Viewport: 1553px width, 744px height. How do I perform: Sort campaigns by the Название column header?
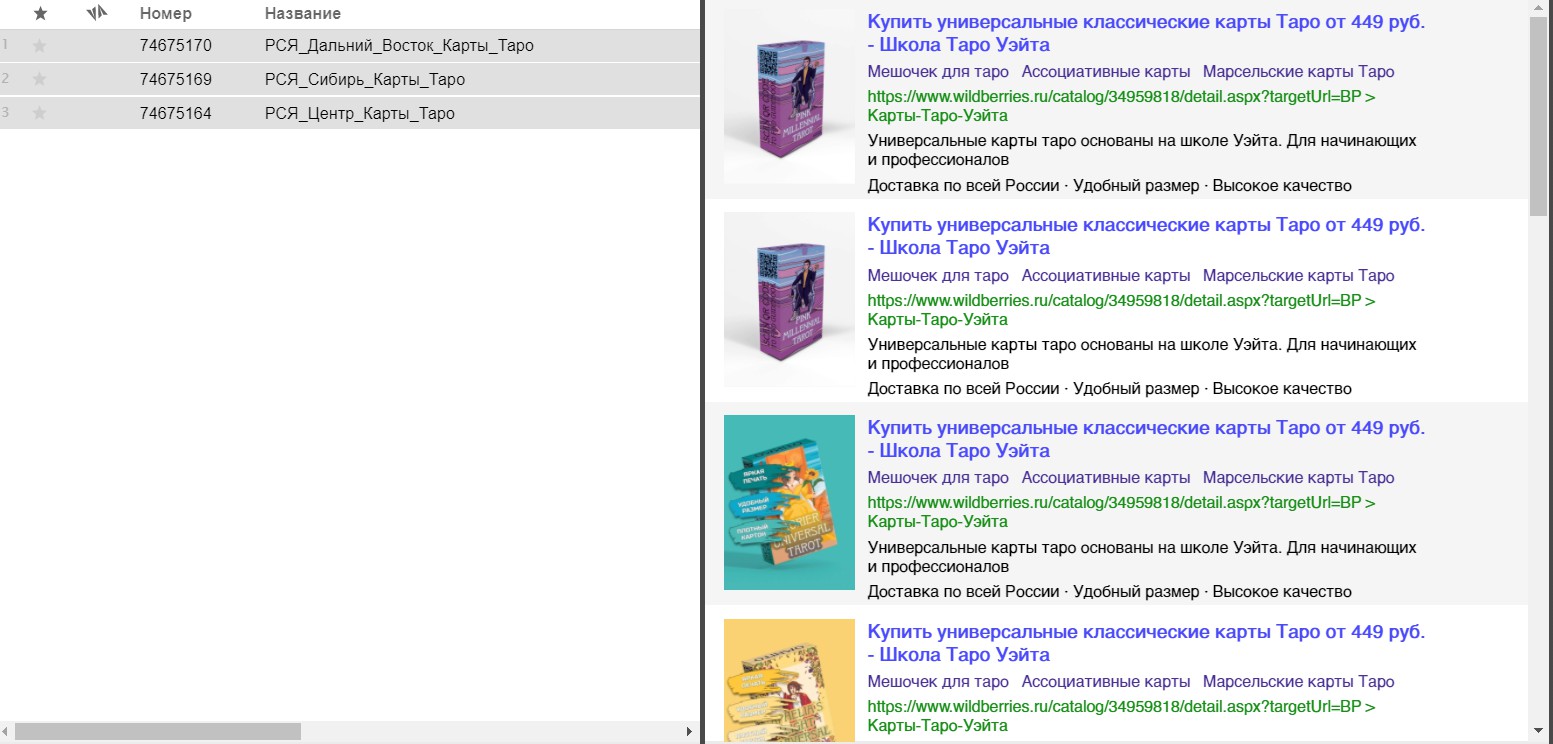coord(303,14)
